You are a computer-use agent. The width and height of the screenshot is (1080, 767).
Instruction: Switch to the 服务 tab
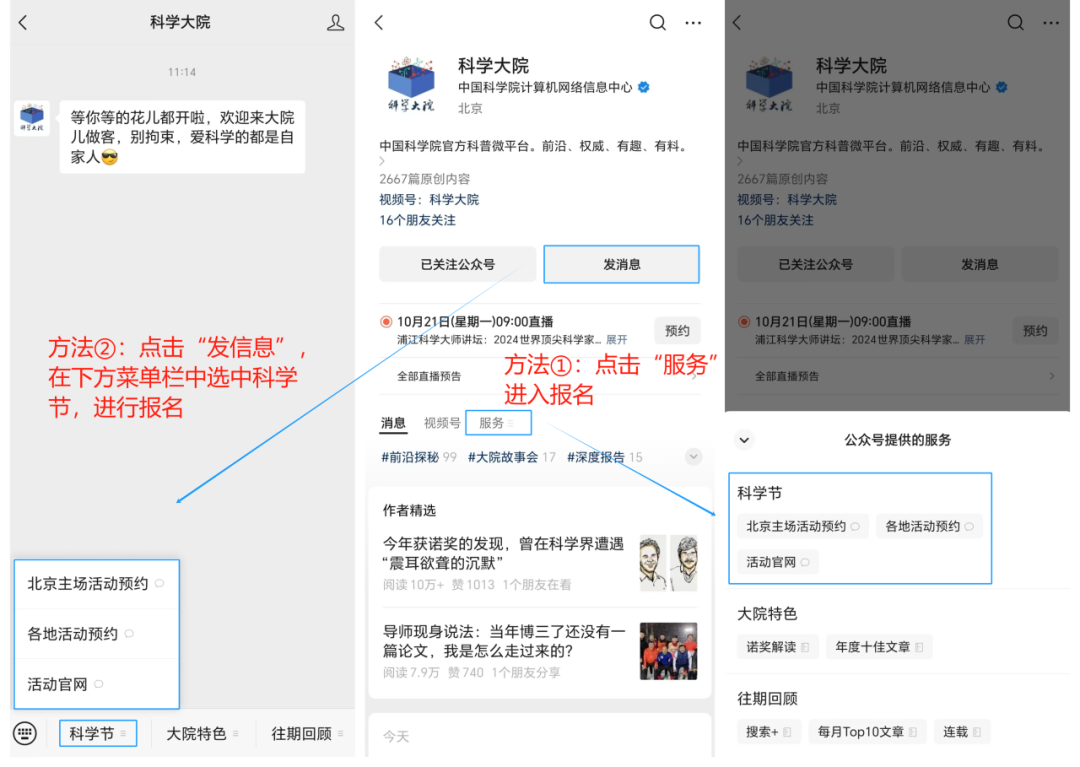tap(498, 423)
